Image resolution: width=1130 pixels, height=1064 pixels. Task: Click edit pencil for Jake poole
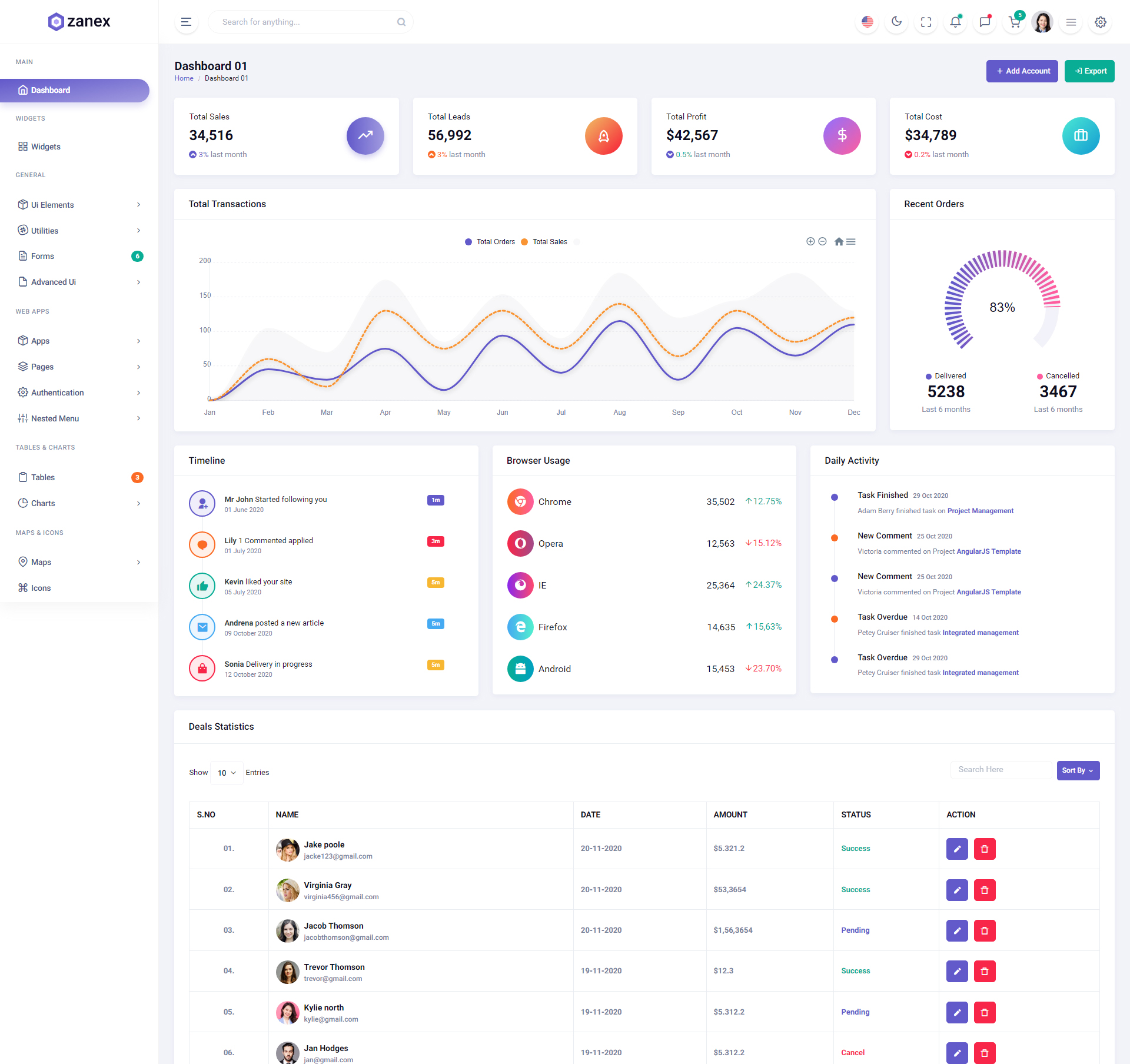pos(957,849)
